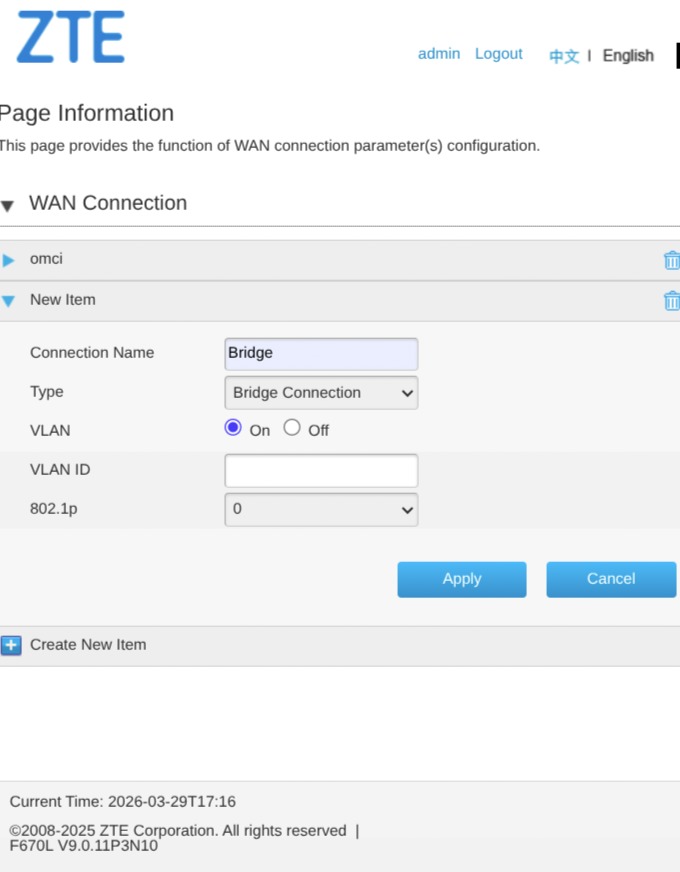Disable VLAN with the Off radio button
This screenshot has height=872, width=680.
[292, 428]
